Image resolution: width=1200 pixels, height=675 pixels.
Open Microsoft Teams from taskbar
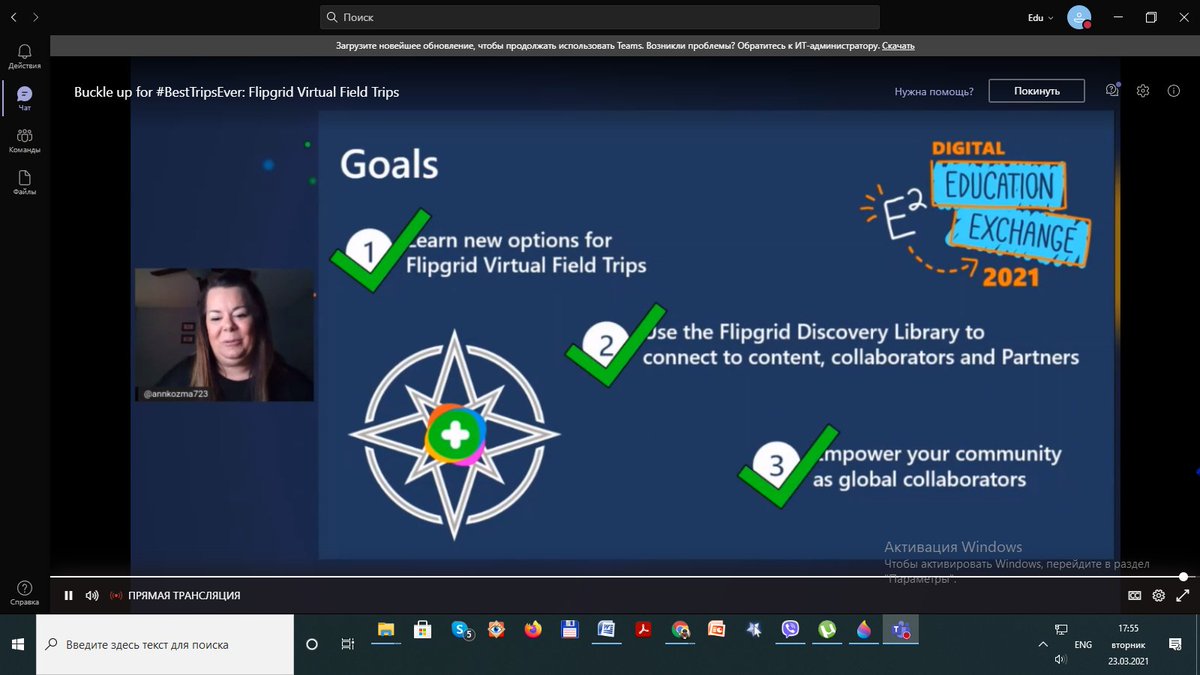(902, 630)
